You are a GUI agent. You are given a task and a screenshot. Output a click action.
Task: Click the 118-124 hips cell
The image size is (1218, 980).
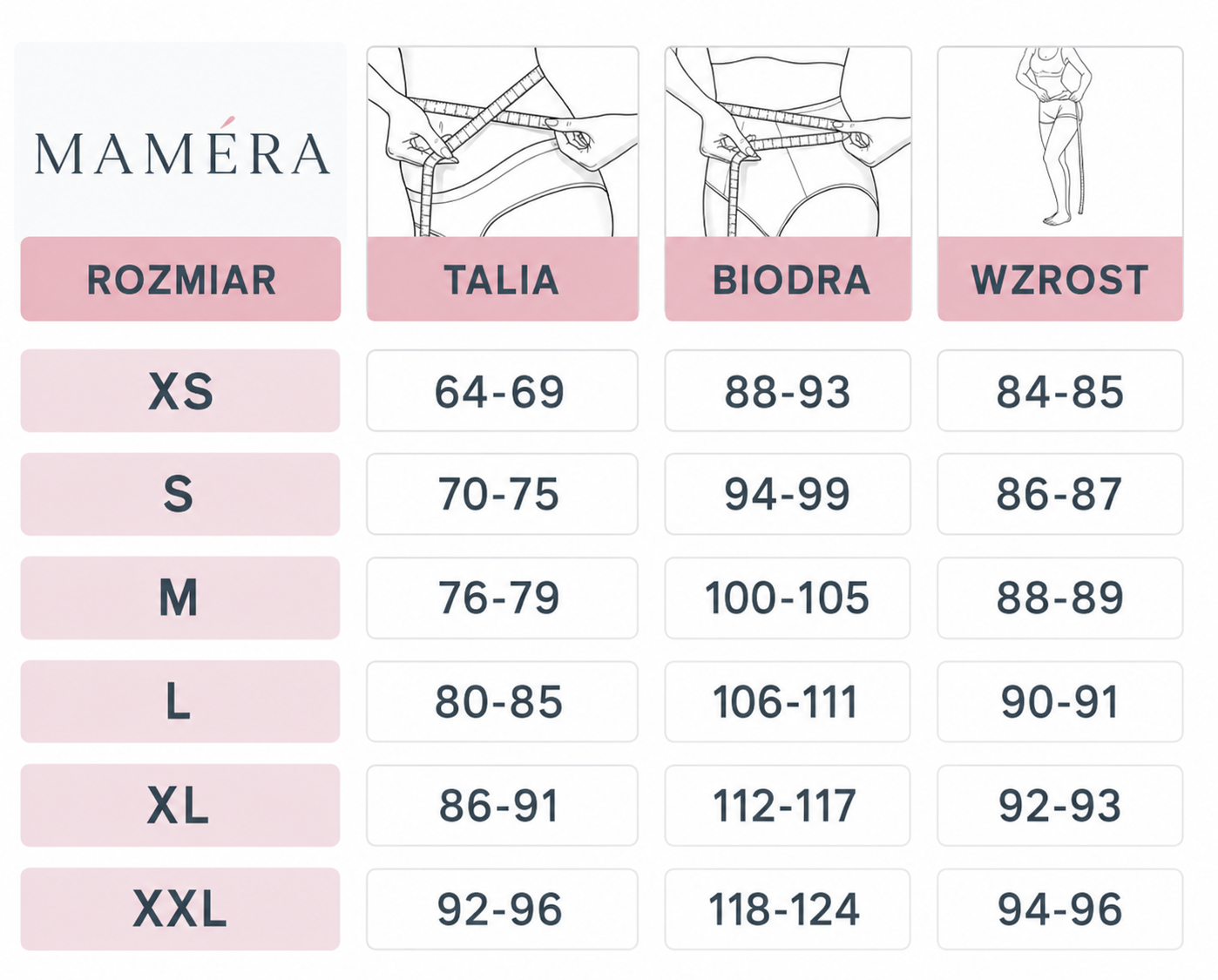(788, 909)
